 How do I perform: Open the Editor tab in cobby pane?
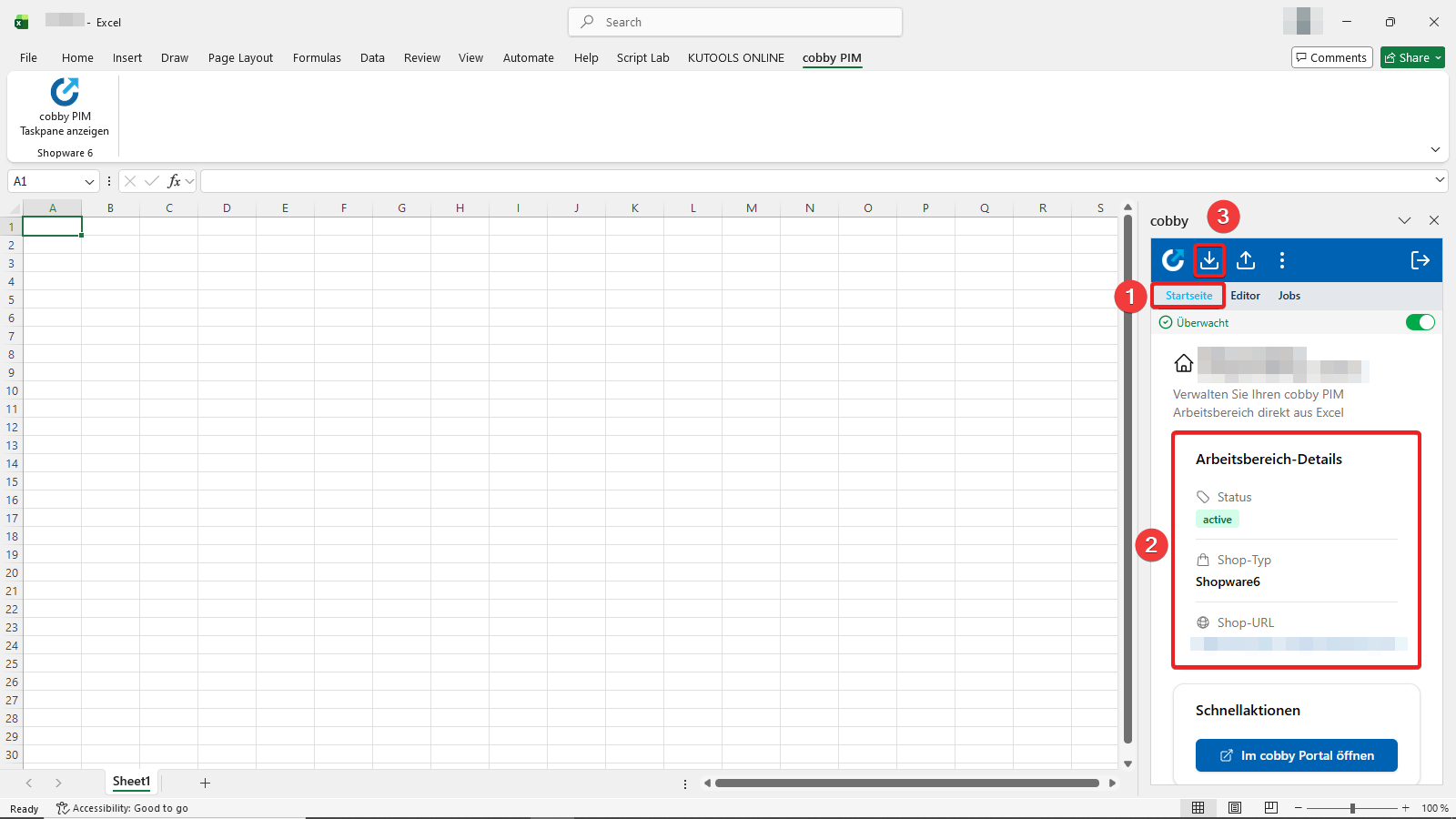[1245, 296]
